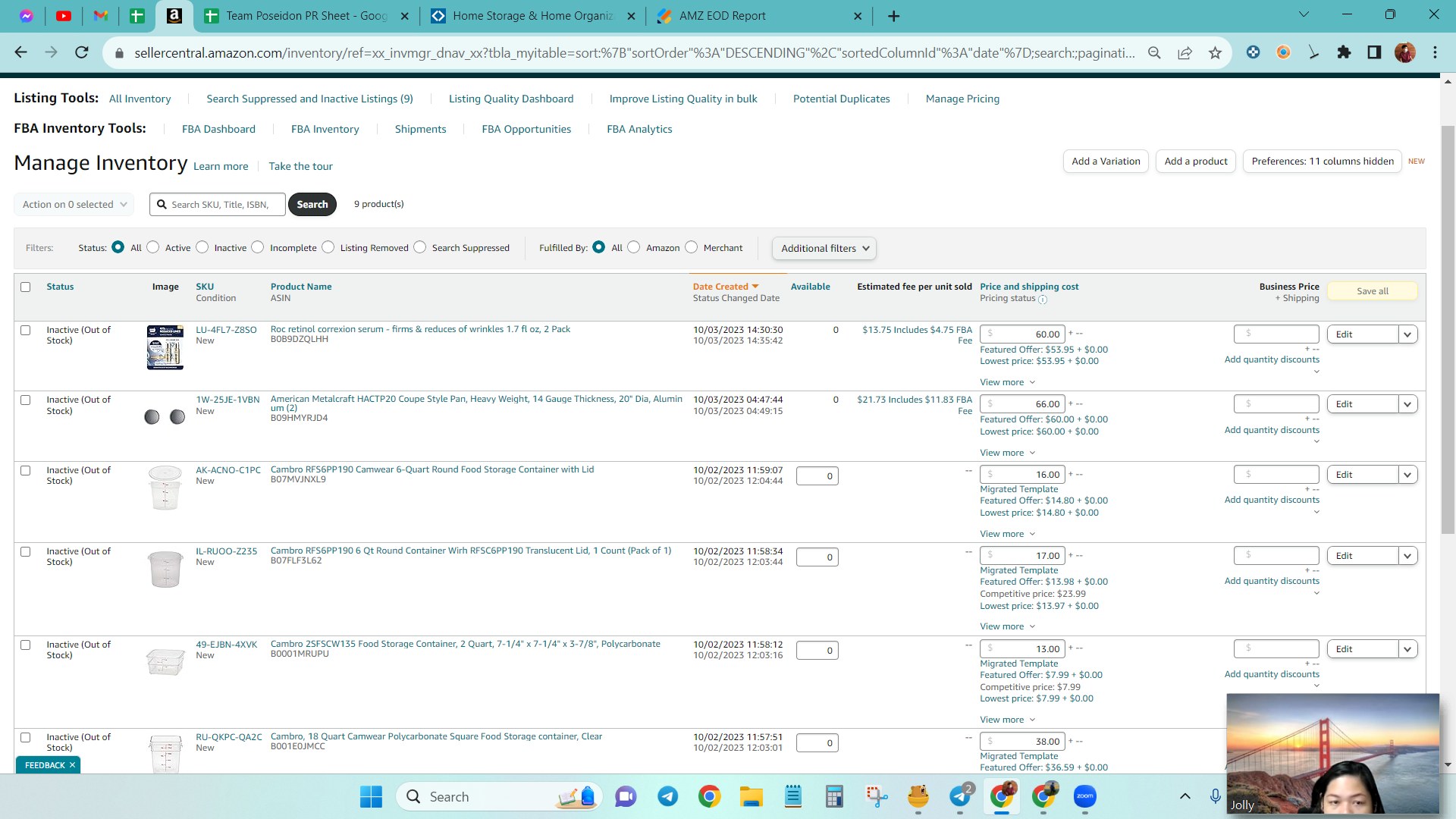Open the Chrome profile avatar
The image size is (1456, 819).
coord(1404,52)
